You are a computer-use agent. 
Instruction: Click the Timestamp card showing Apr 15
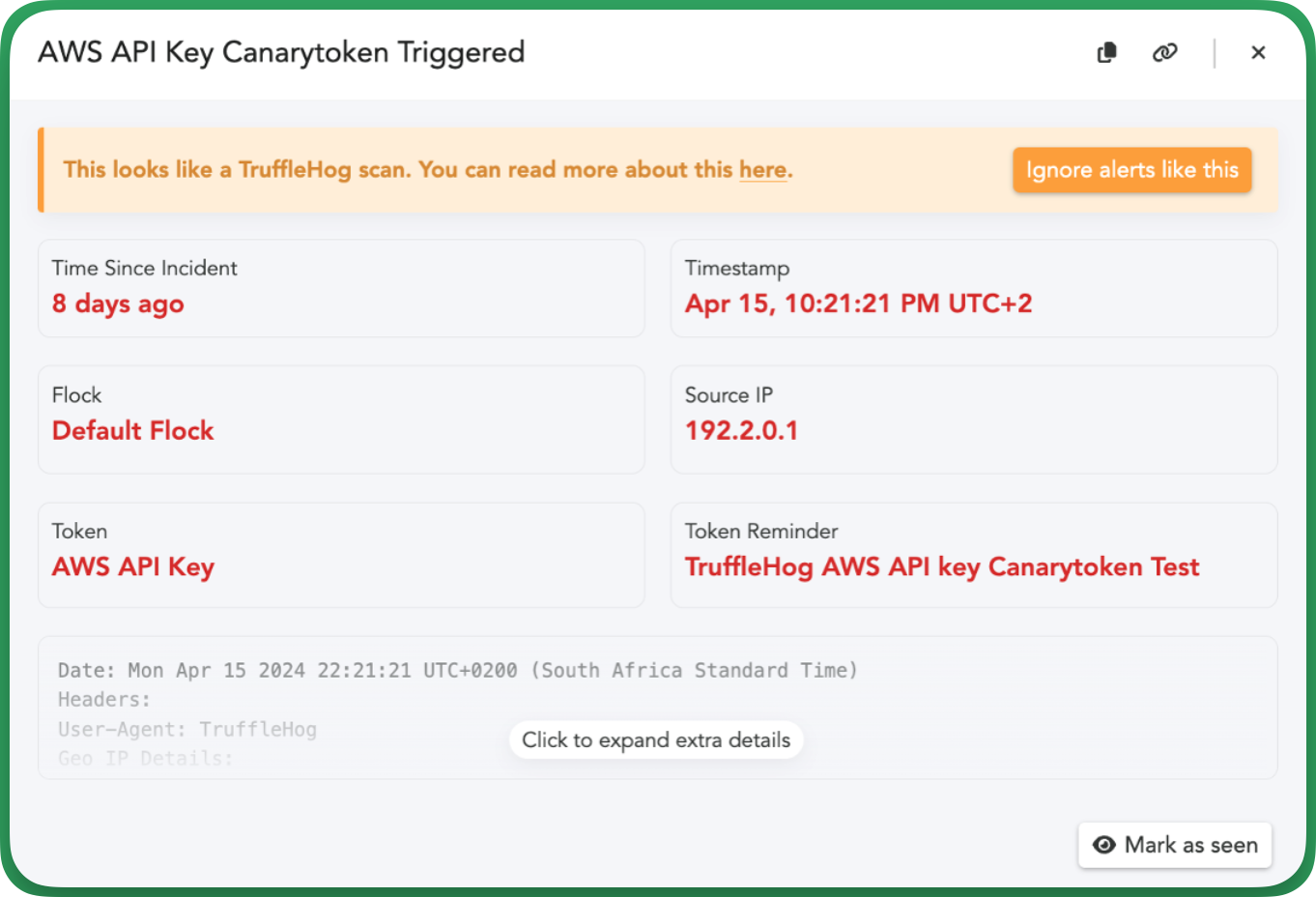pyautogui.click(x=974, y=288)
